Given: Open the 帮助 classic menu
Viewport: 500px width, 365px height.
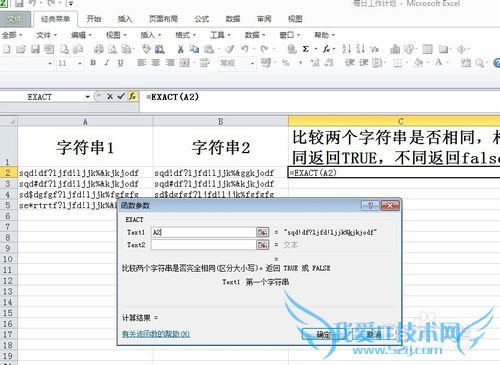Looking at the screenshot, I should [x=324, y=35].
